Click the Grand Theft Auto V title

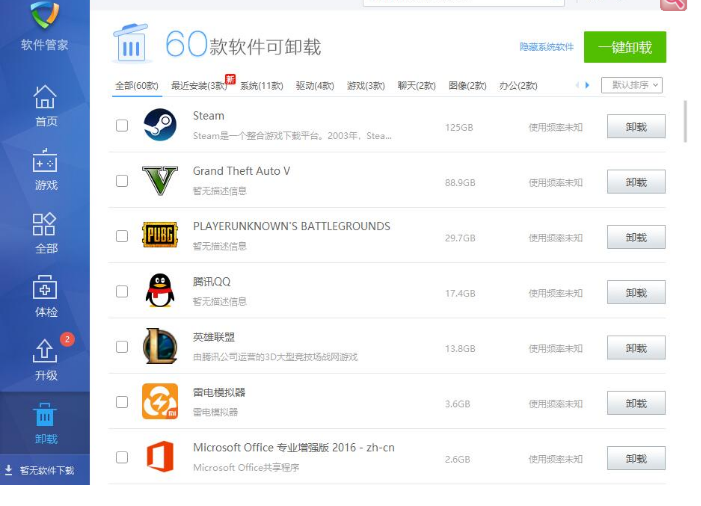tap(241, 171)
